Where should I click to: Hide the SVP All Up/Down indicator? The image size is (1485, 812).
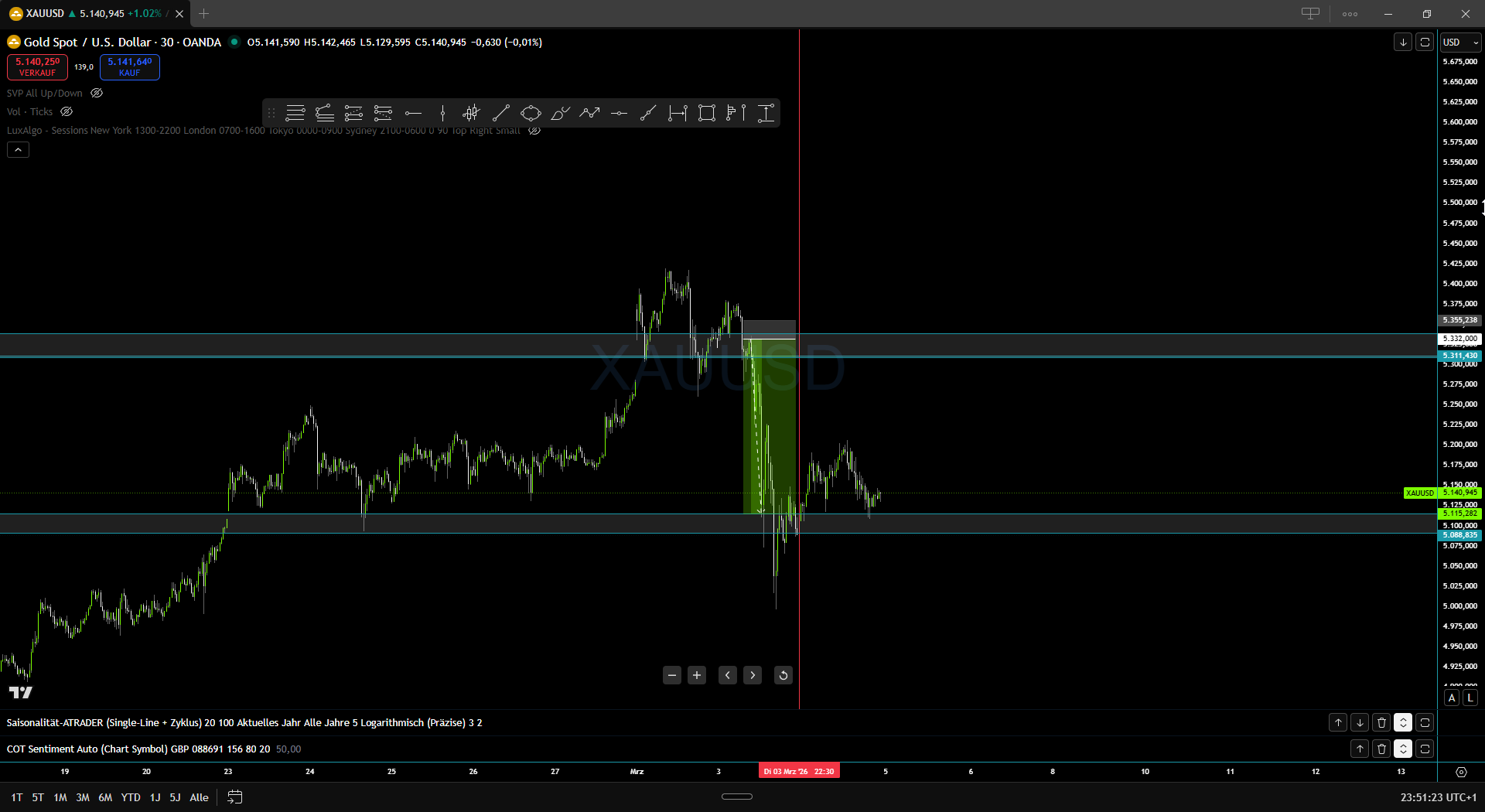[x=96, y=93]
